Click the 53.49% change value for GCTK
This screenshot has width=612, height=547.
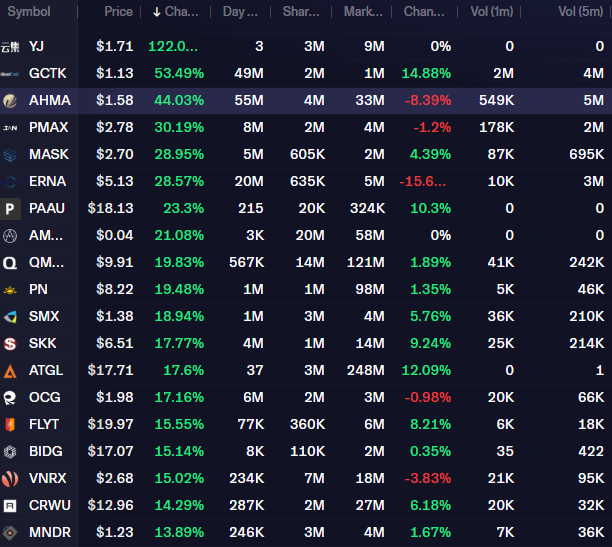coord(179,73)
